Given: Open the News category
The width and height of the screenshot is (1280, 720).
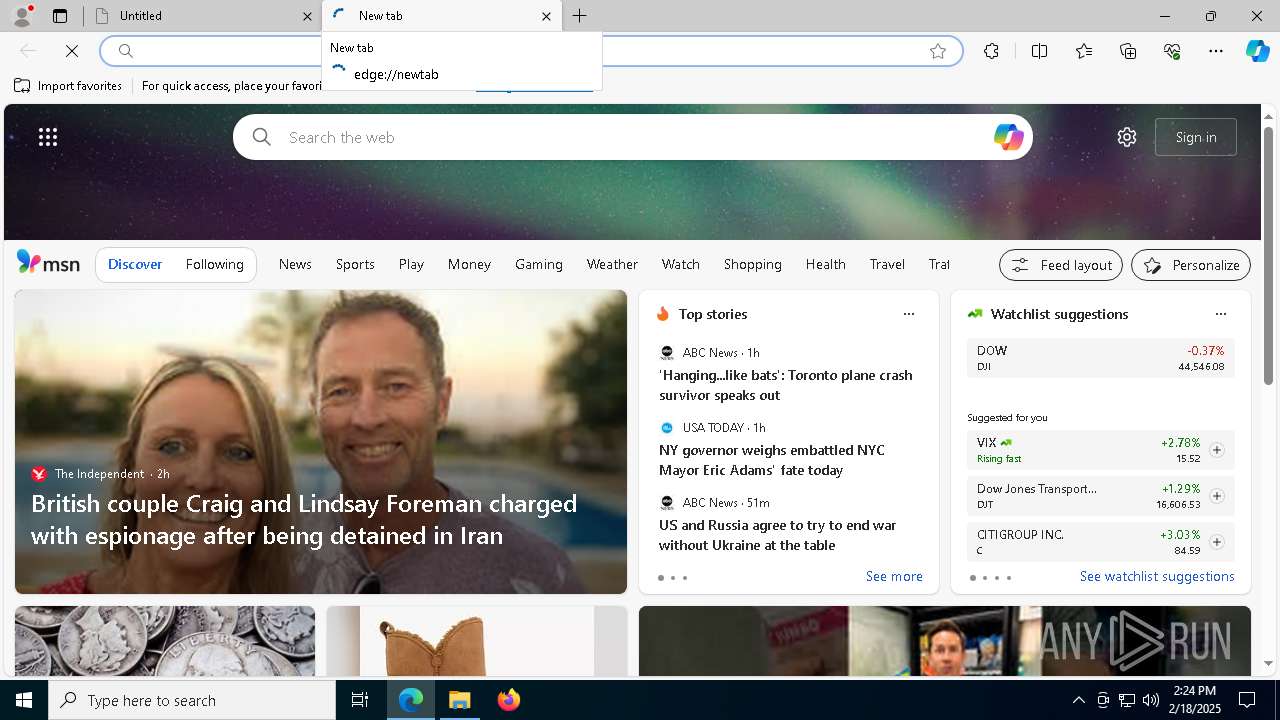Looking at the screenshot, I should pyautogui.click(x=295, y=264).
